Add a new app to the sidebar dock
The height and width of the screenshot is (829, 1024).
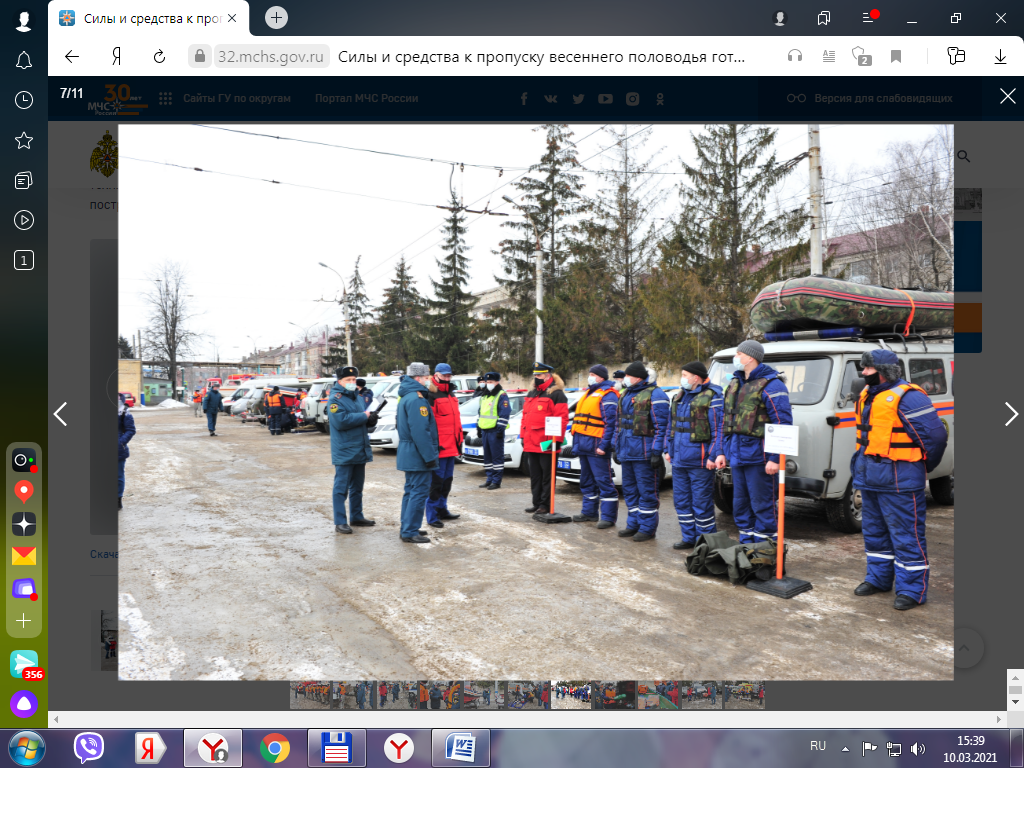tap(24, 621)
